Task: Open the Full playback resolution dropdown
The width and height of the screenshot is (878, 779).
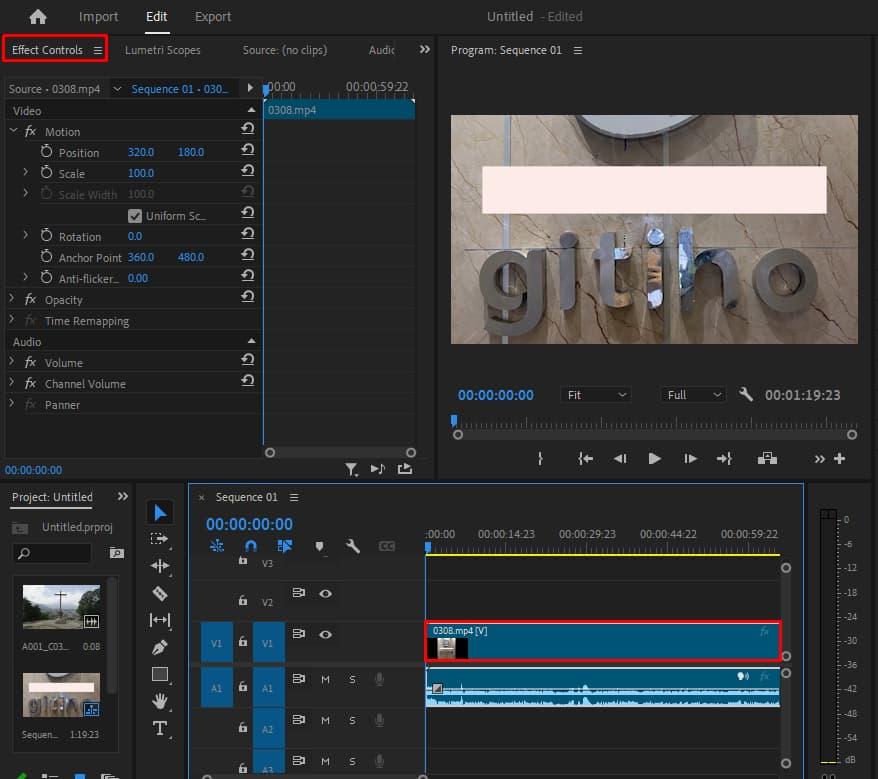Action: (x=693, y=395)
